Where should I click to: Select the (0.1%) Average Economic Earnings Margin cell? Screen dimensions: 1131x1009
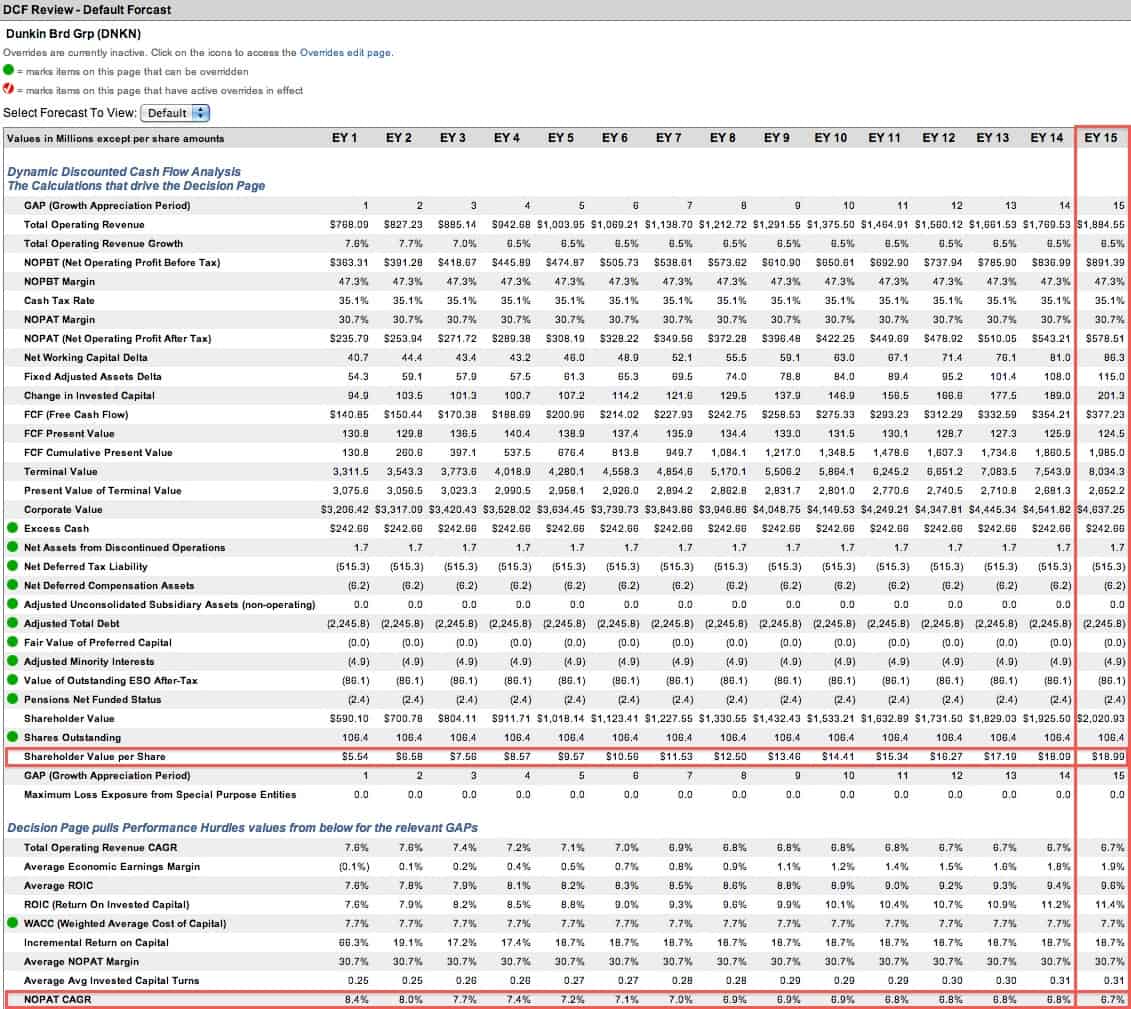353,866
